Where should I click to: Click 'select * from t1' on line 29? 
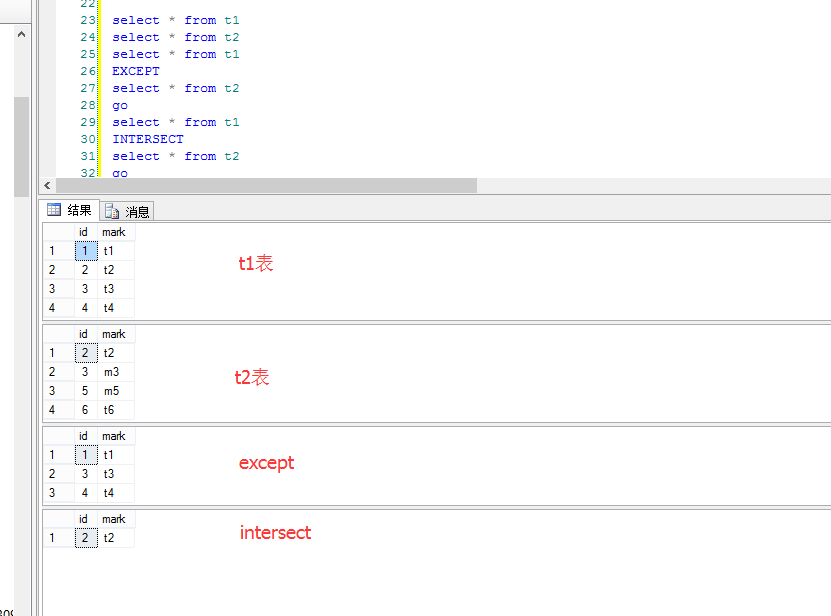pyautogui.click(x=175, y=122)
